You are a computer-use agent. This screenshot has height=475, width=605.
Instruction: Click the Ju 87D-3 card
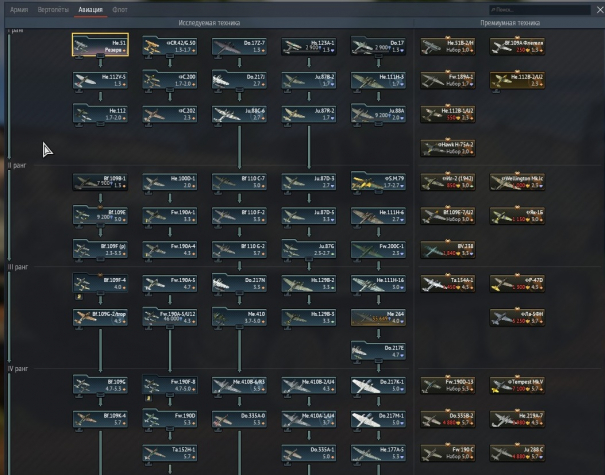[309, 182]
